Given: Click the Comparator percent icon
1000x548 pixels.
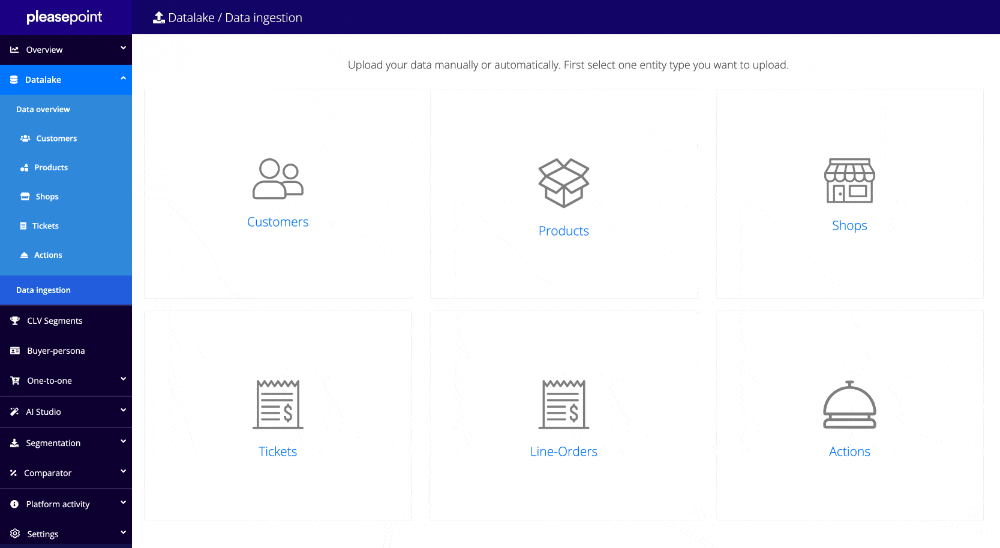Looking at the screenshot, I should [13, 473].
